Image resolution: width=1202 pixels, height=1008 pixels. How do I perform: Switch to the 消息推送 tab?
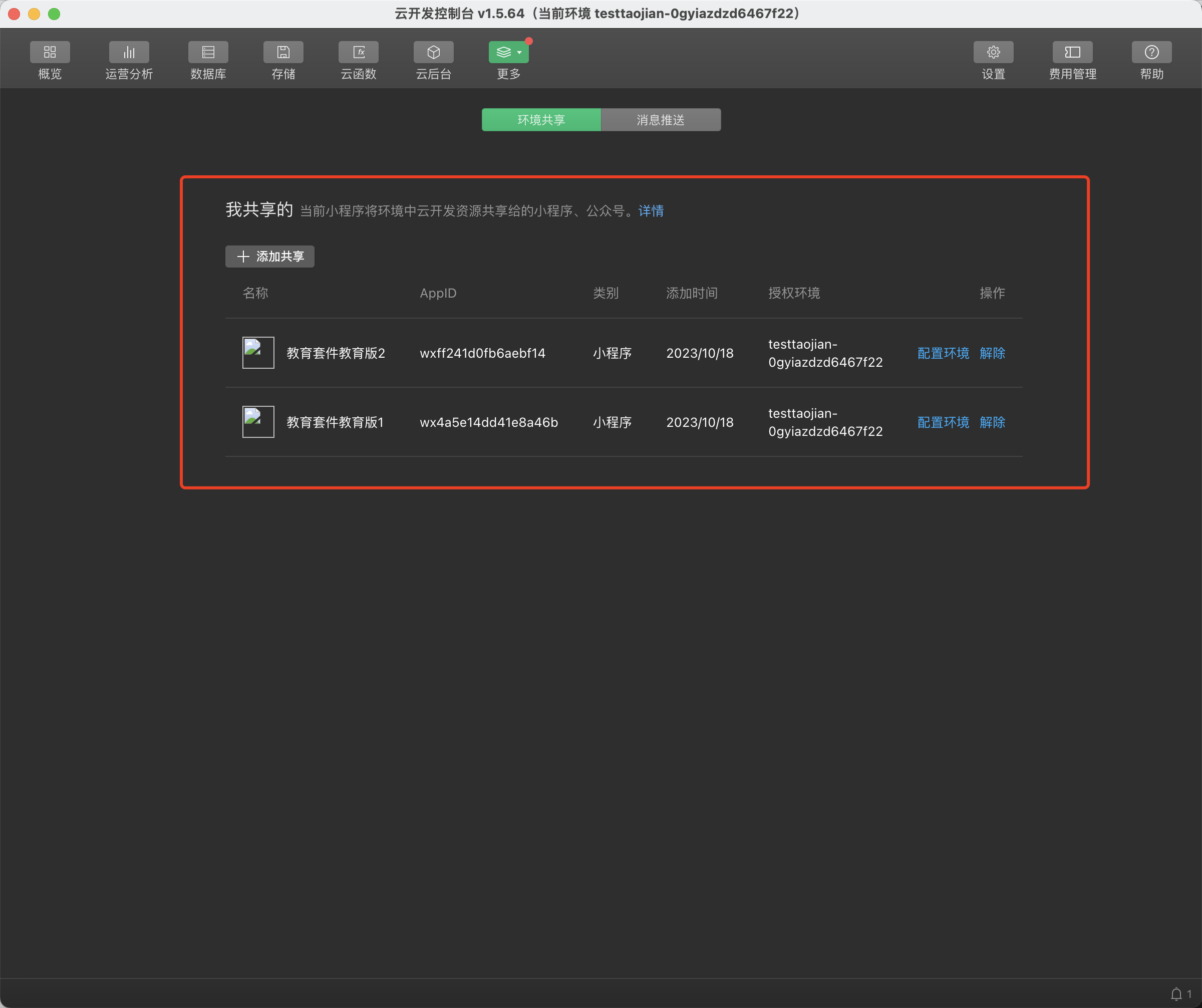pos(661,120)
